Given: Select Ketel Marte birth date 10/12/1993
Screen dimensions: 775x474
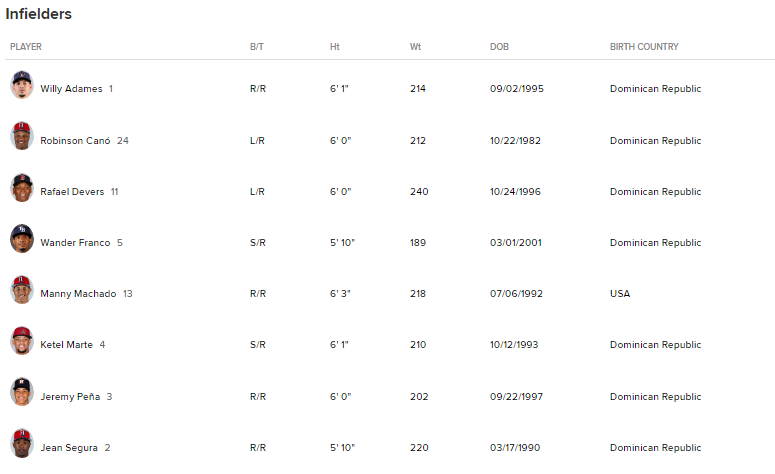Looking at the screenshot, I should [x=514, y=345].
